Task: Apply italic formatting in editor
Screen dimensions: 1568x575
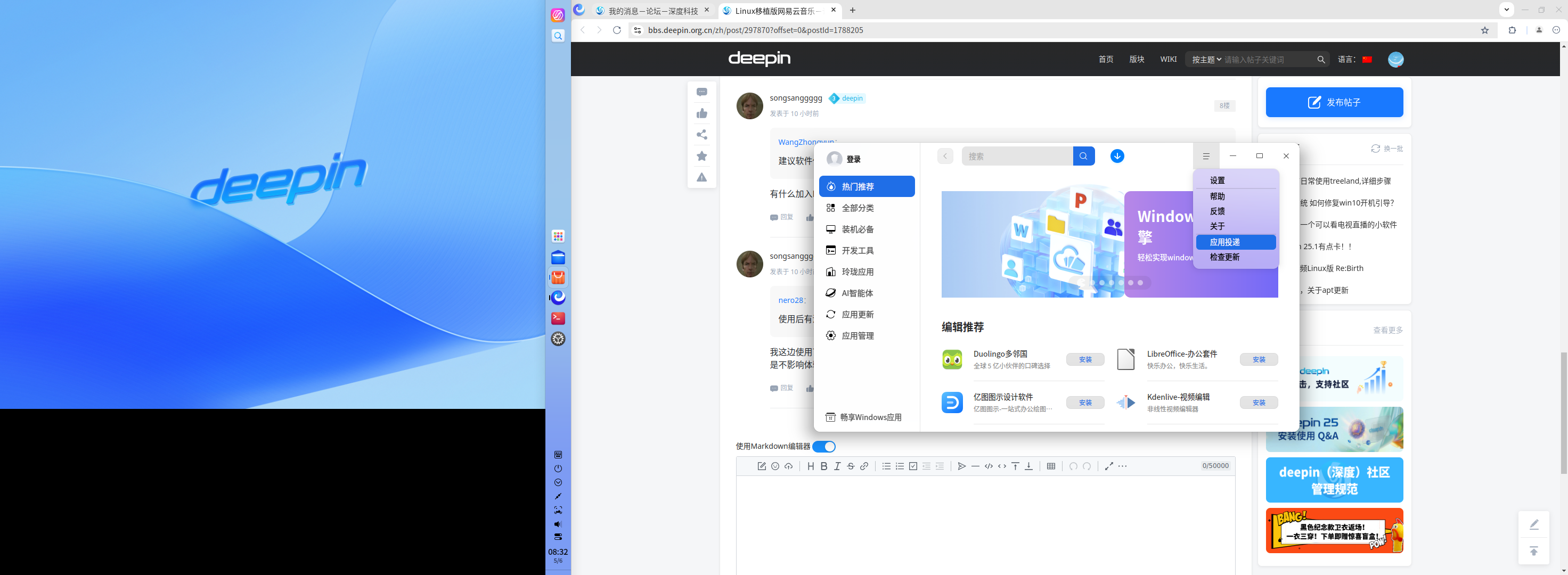Action: tap(837, 466)
